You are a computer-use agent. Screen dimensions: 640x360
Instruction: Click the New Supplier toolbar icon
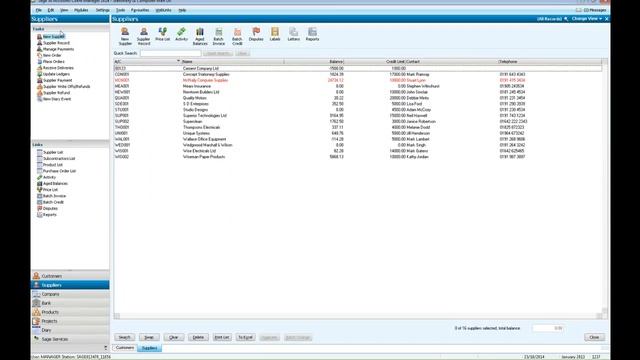point(125,36)
